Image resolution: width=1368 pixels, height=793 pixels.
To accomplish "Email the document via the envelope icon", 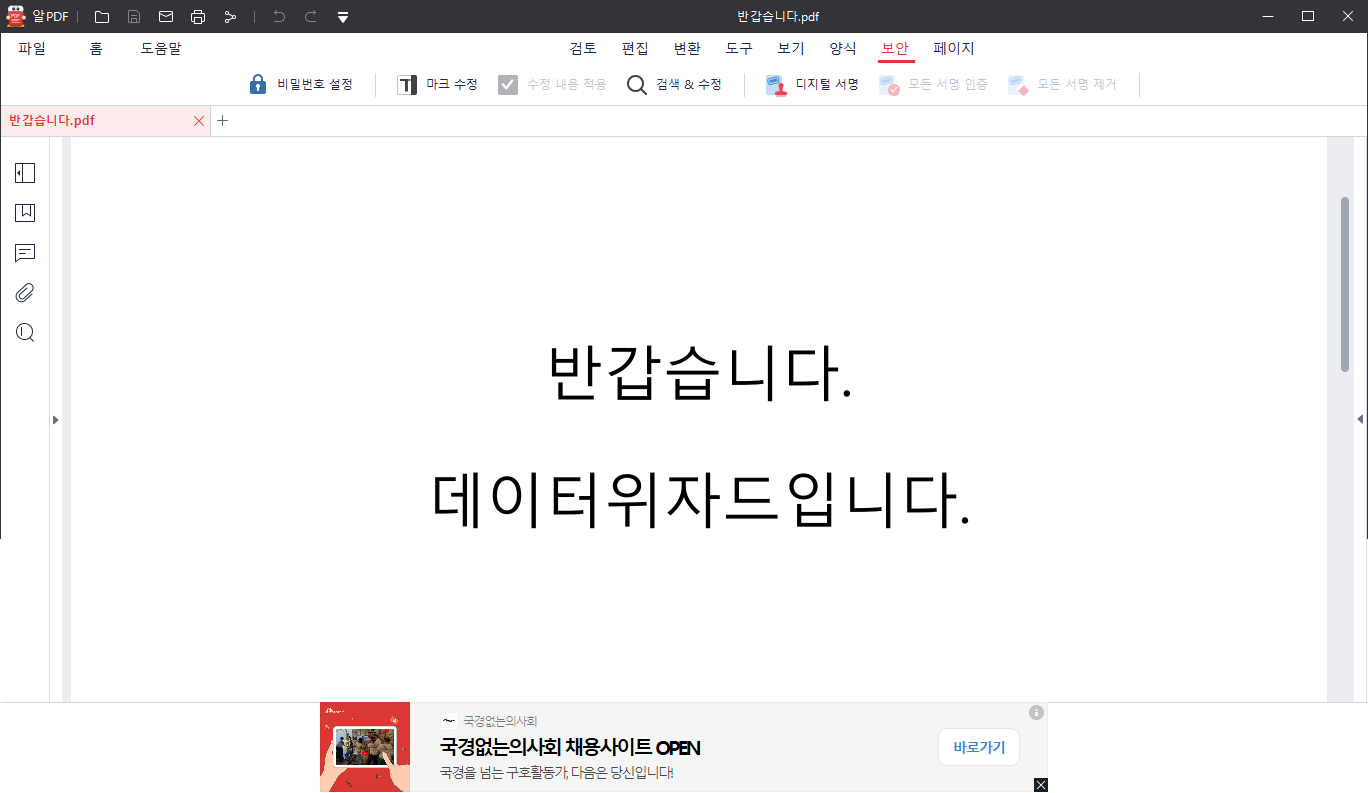I will coord(166,16).
